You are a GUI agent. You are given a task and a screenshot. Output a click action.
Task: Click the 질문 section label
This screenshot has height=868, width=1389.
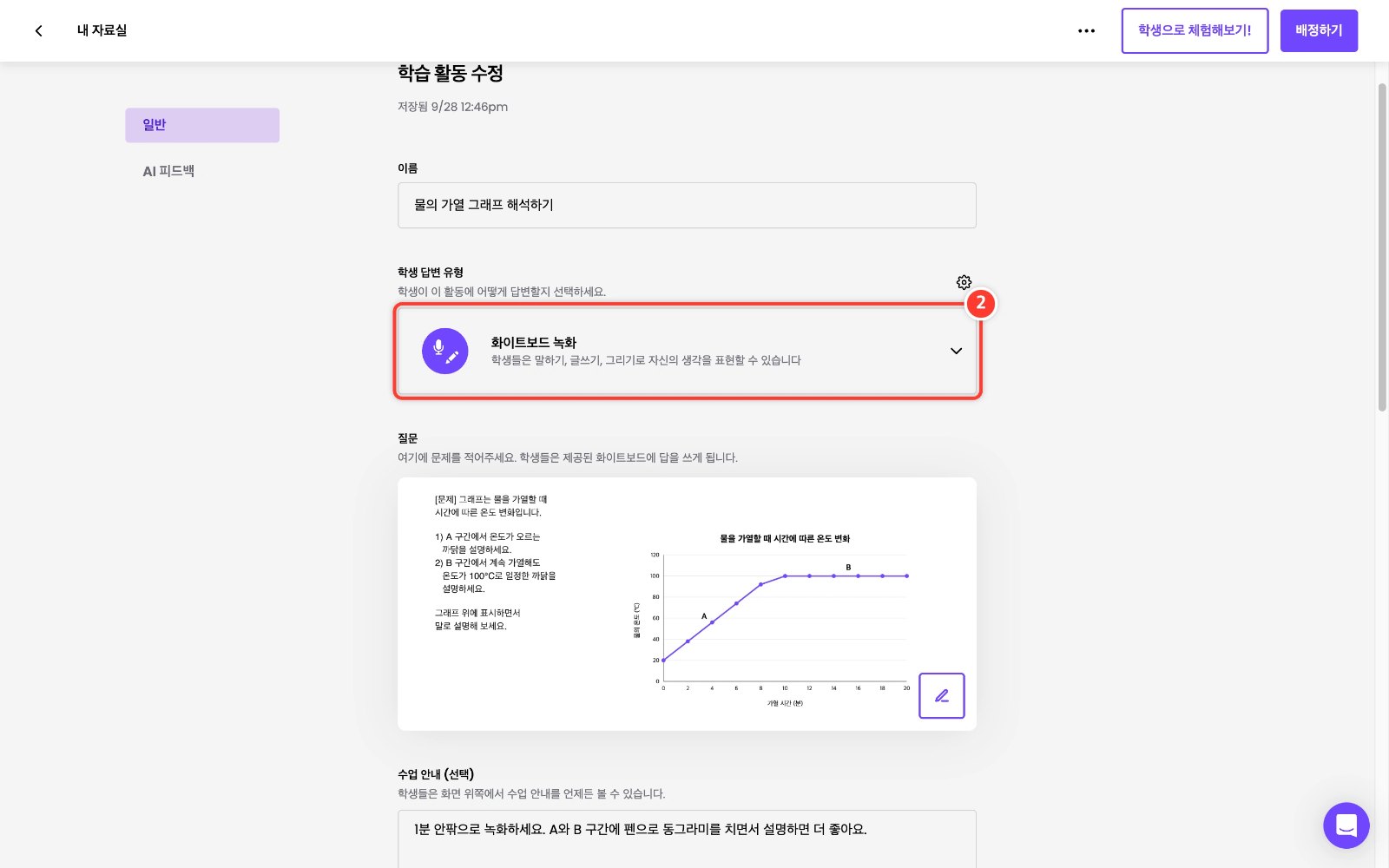click(x=408, y=438)
